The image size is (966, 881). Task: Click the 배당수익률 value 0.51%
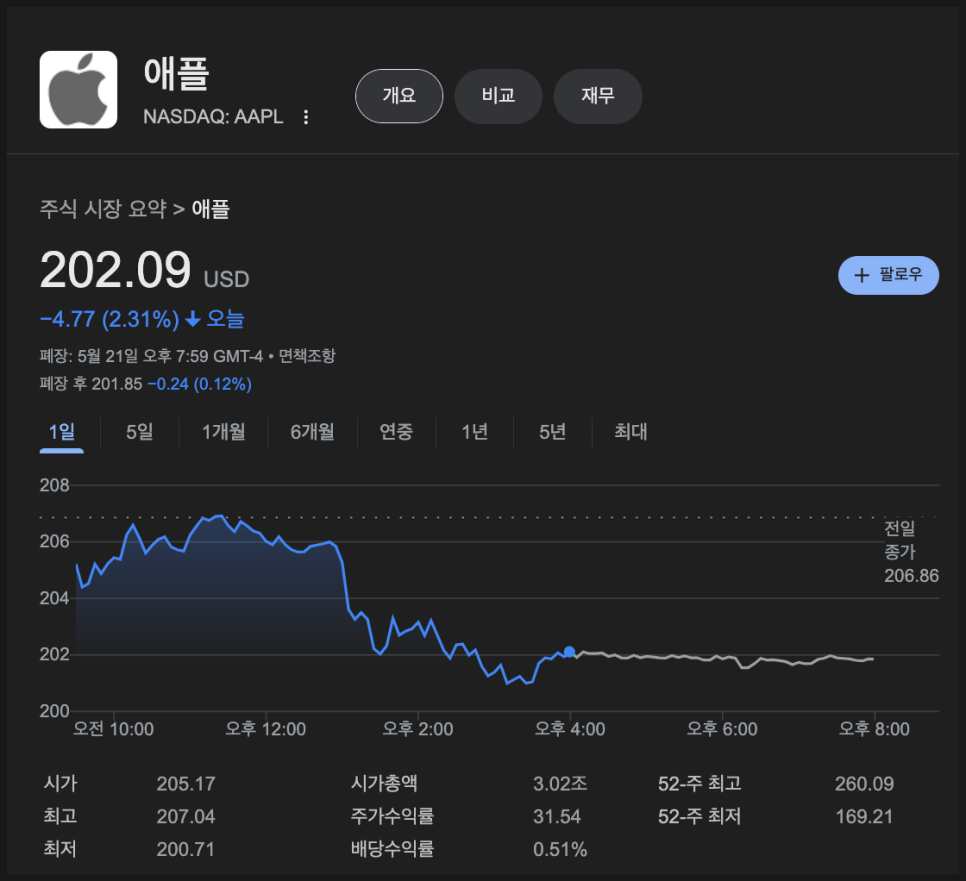point(560,850)
